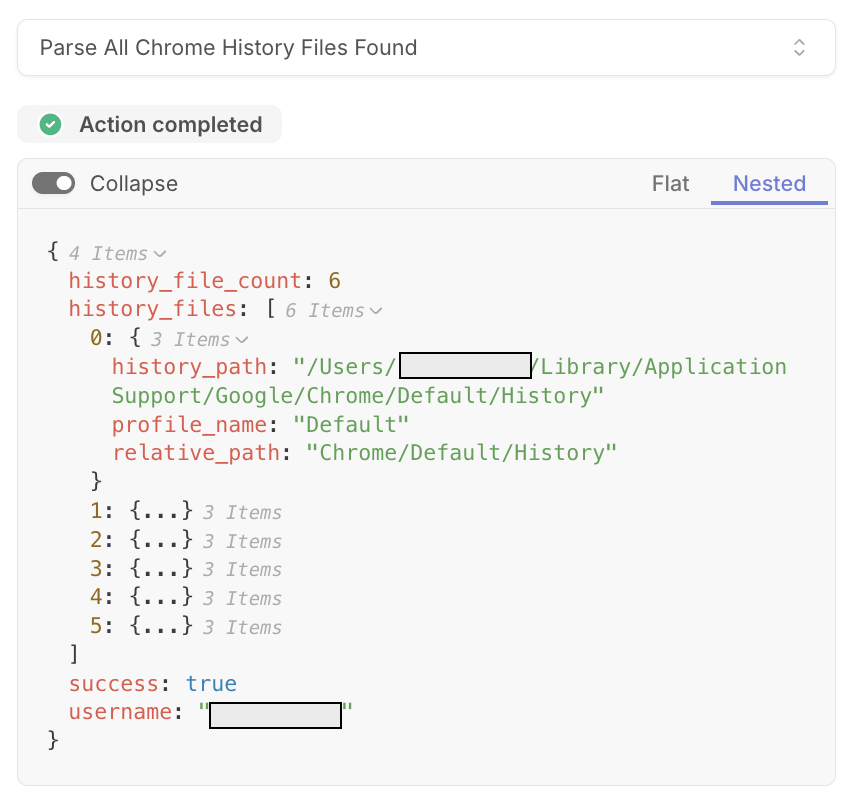The height and width of the screenshot is (808, 854).
Task: Expand history_files item 5
Action: [161, 626]
